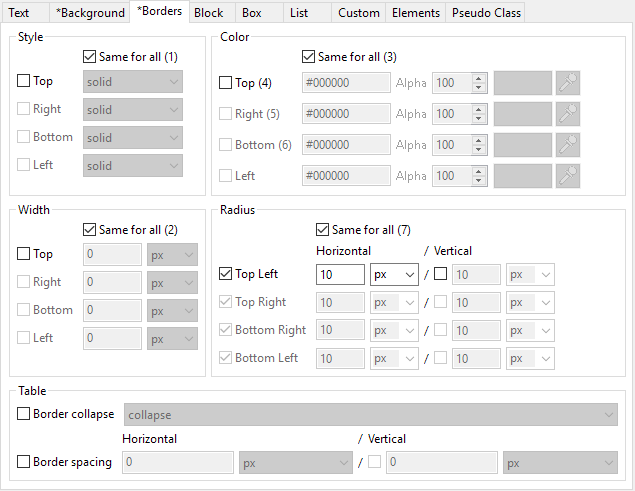Click the Top color swatch box

coord(522,83)
